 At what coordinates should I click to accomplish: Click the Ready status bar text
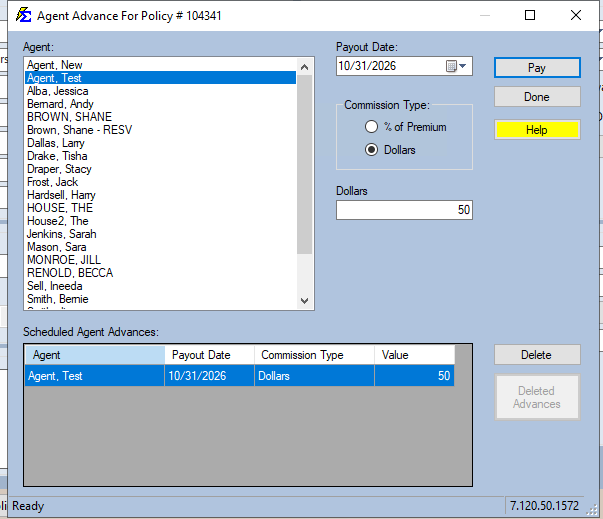28,506
